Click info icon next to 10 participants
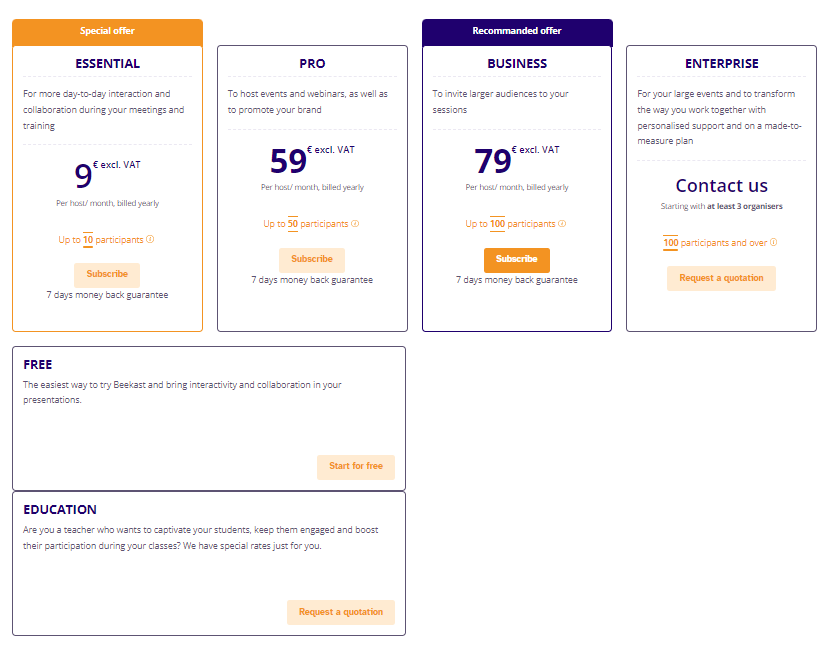829x653 pixels. pos(150,239)
